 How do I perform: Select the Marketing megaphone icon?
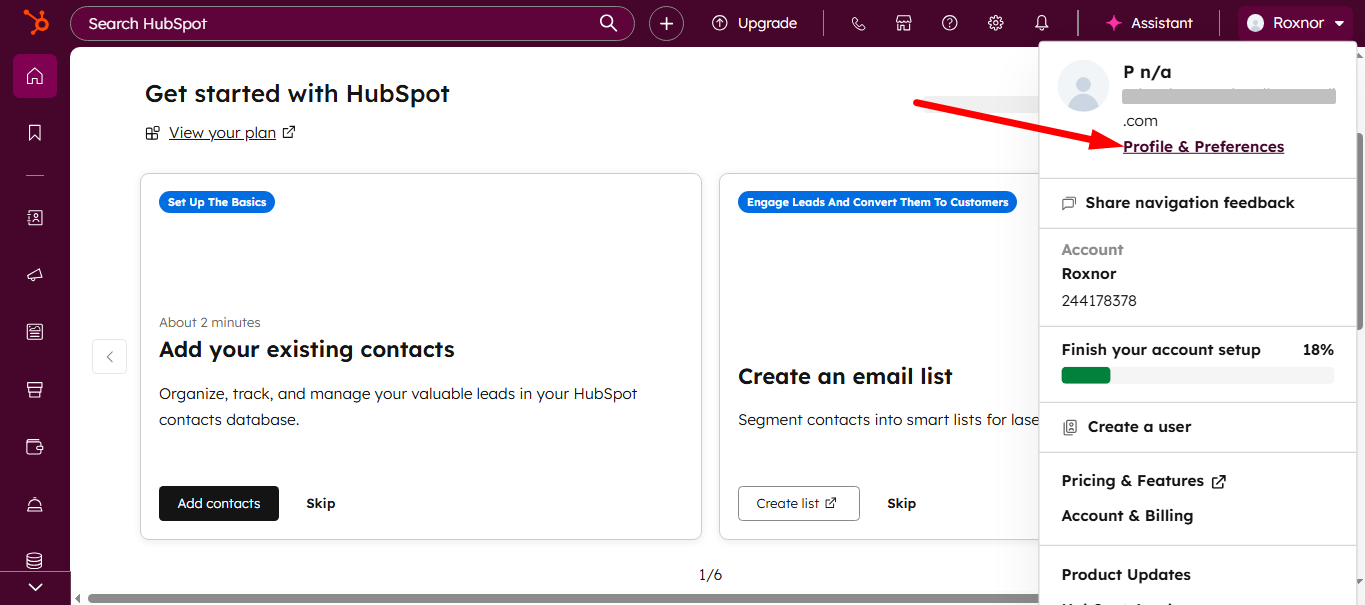coord(35,274)
